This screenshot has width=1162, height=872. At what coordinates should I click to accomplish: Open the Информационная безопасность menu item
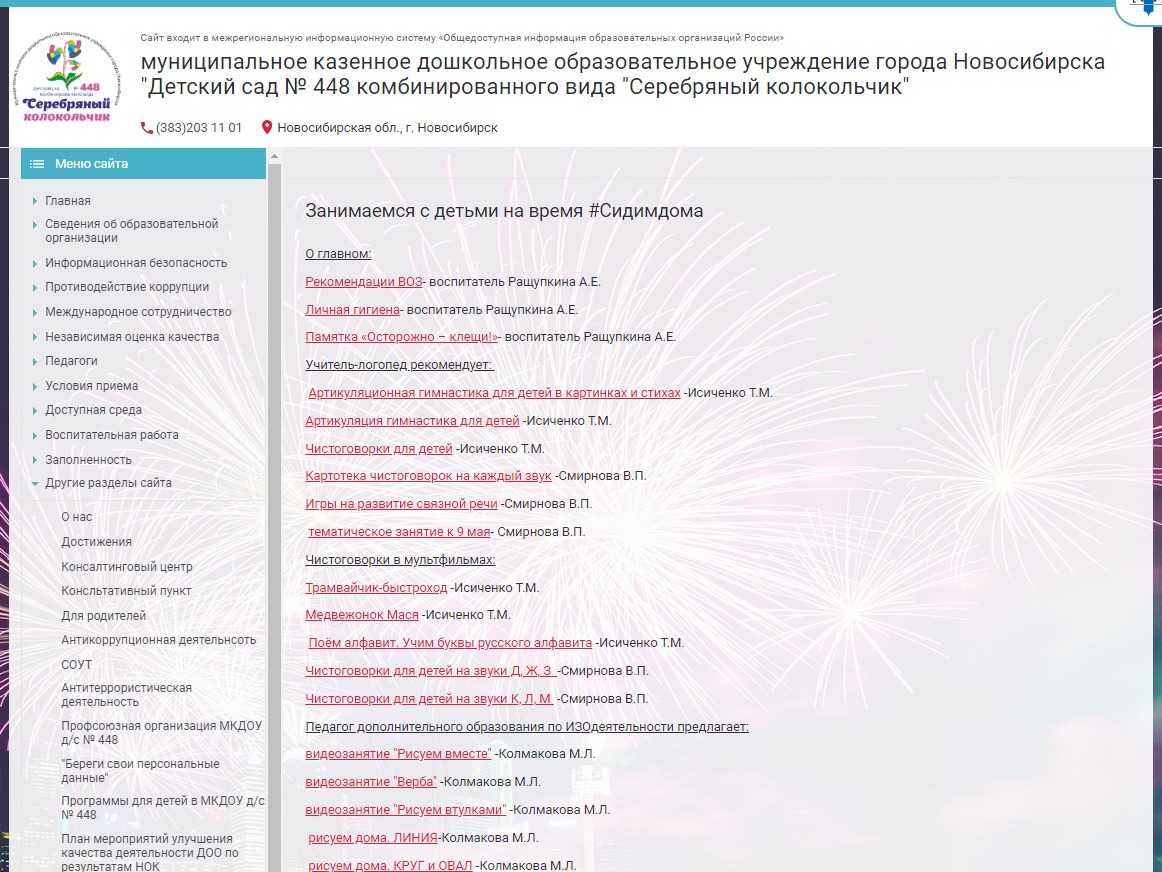click(136, 263)
